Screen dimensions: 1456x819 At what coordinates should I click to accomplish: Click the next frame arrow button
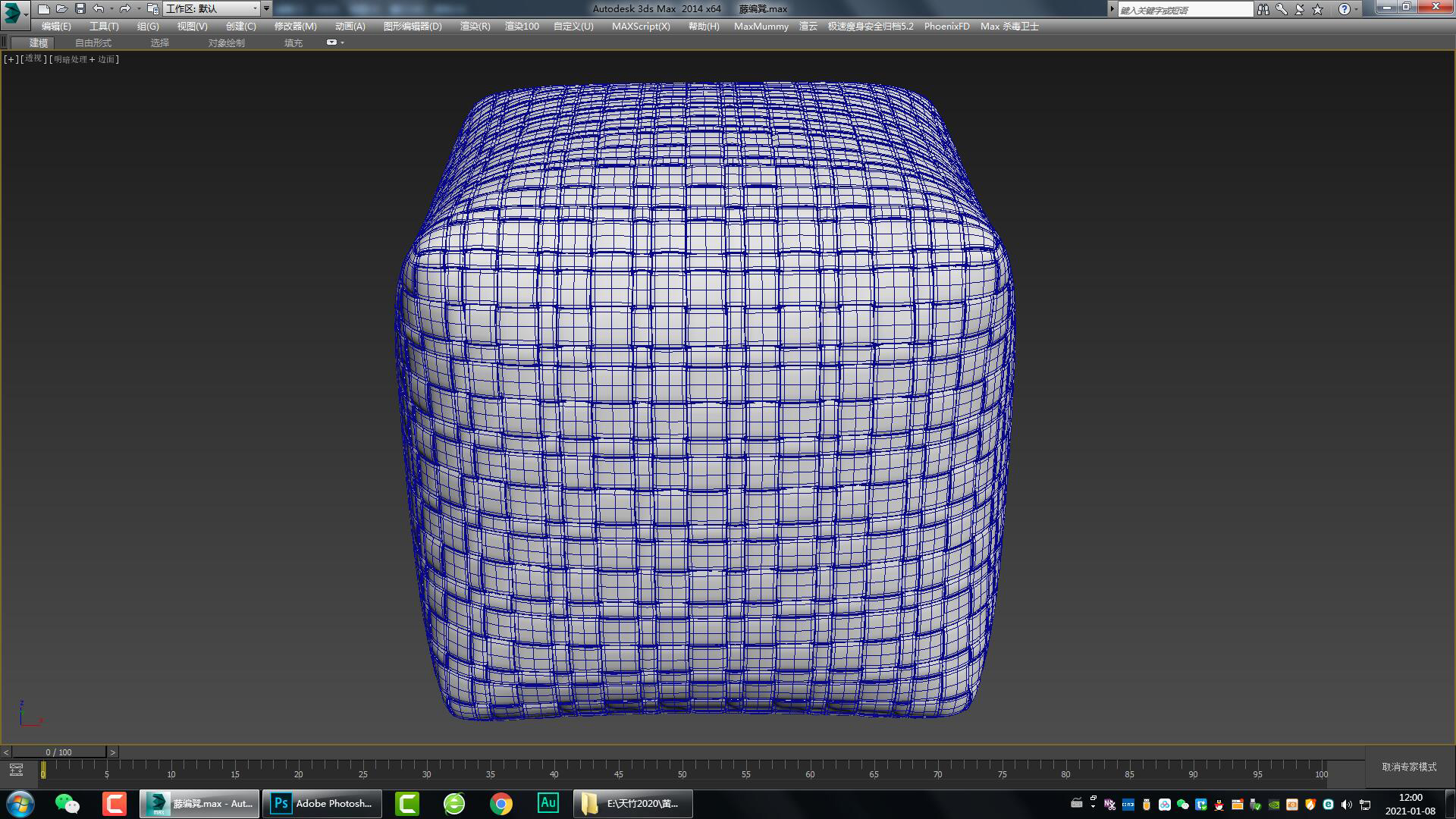(113, 752)
